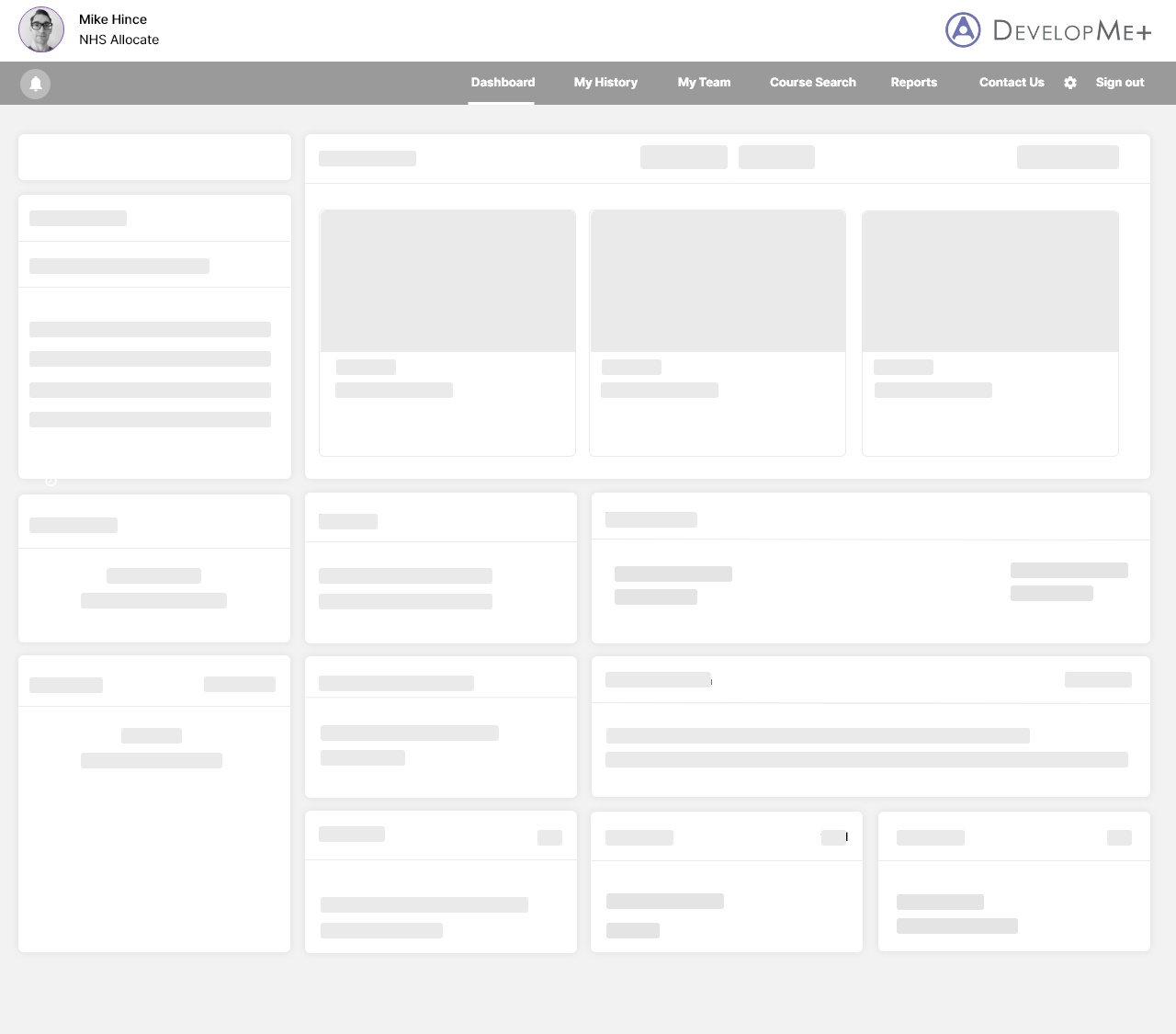This screenshot has width=1176, height=1034.
Task: Open the Contact Us page
Action: click(1012, 83)
